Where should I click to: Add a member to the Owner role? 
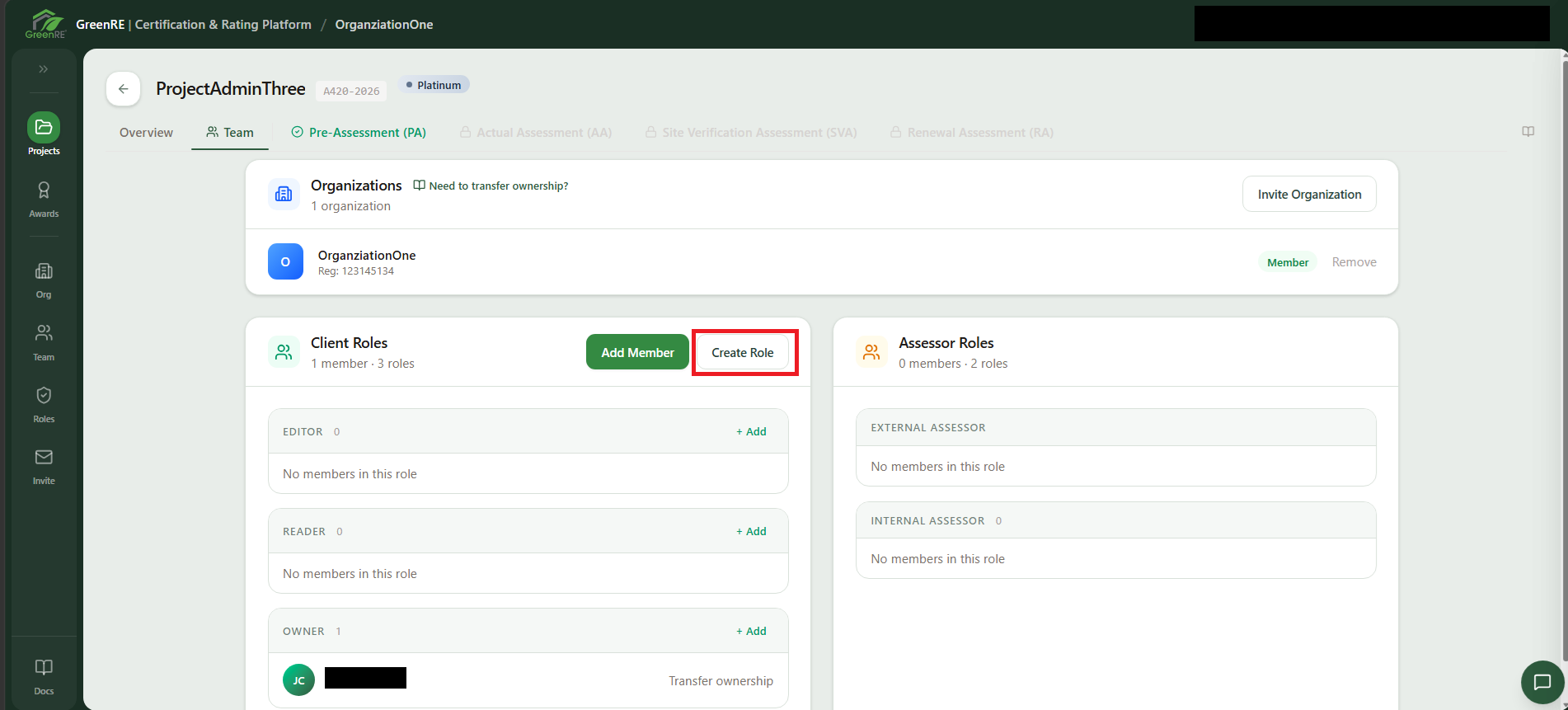[x=751, y=631]
